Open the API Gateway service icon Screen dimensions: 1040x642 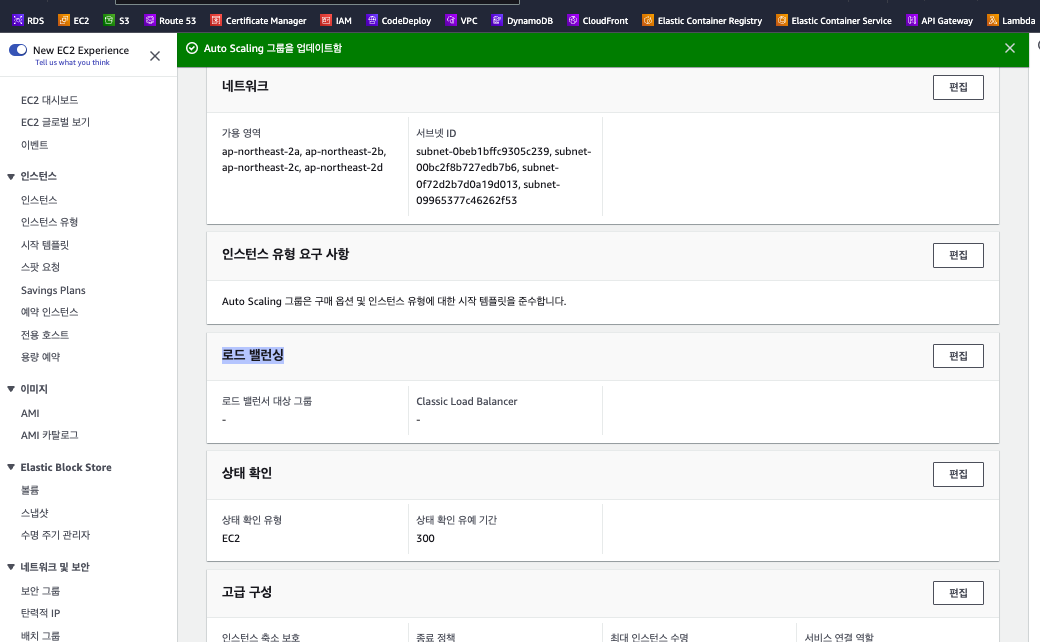pyautogui.click(x=912, y=21)
